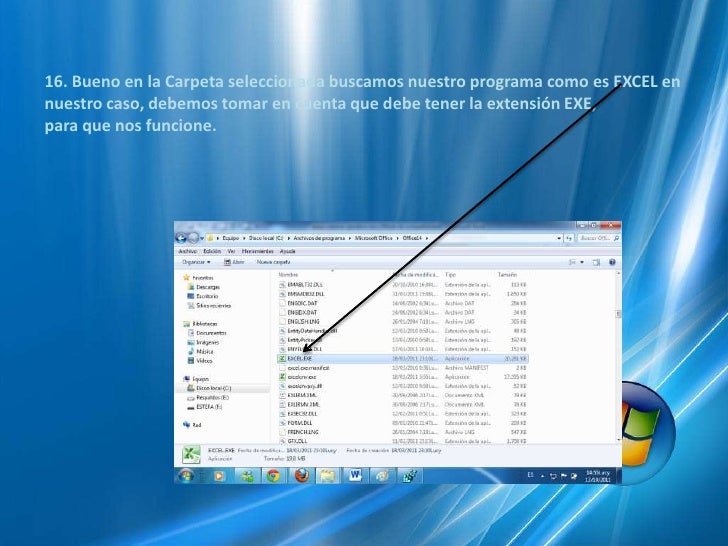Open the Archivo menu
Viewport: 728px width, 546px height.
188,251
